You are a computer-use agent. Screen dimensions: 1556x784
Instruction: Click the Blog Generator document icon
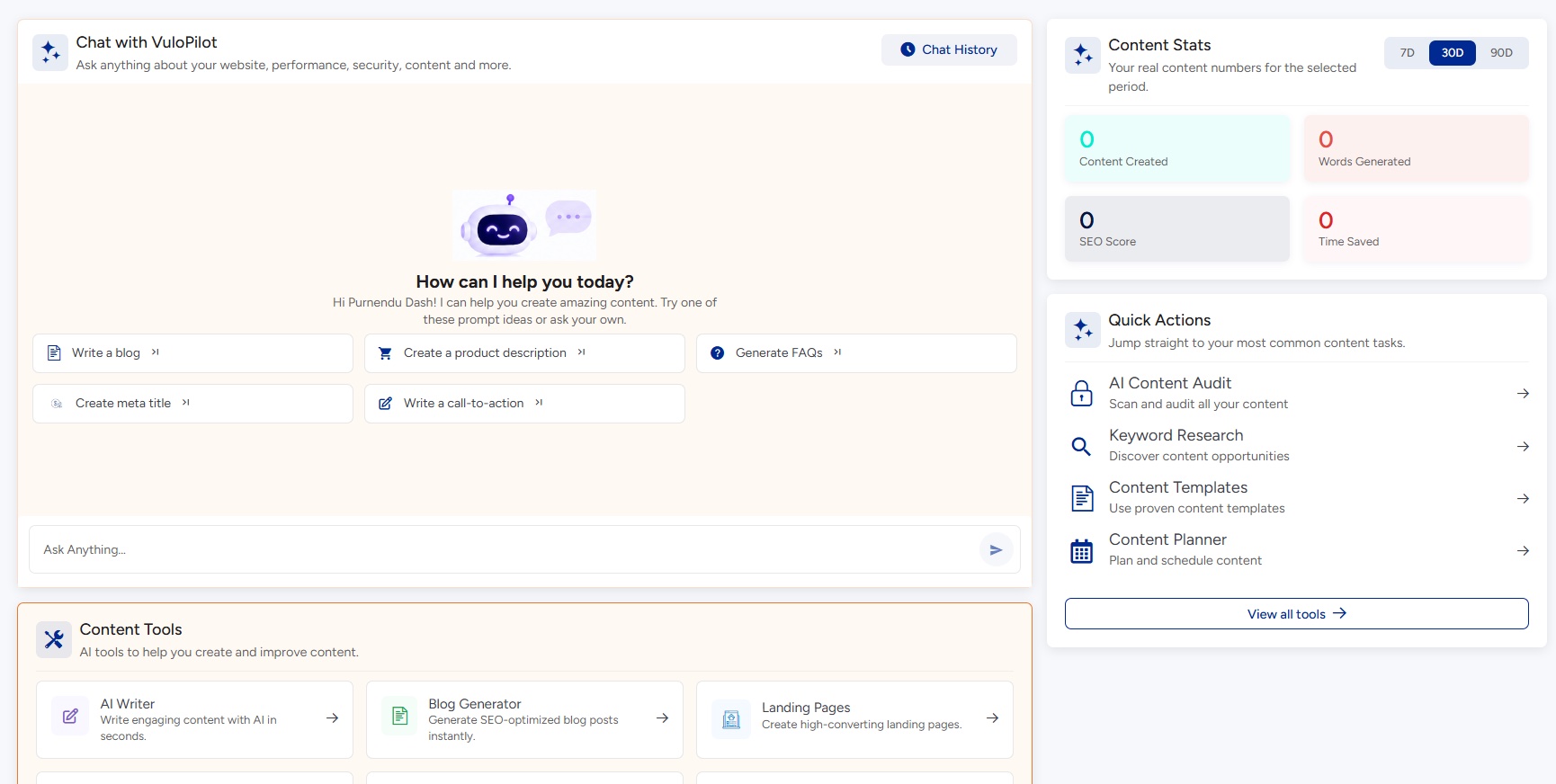tap(400, 717)
